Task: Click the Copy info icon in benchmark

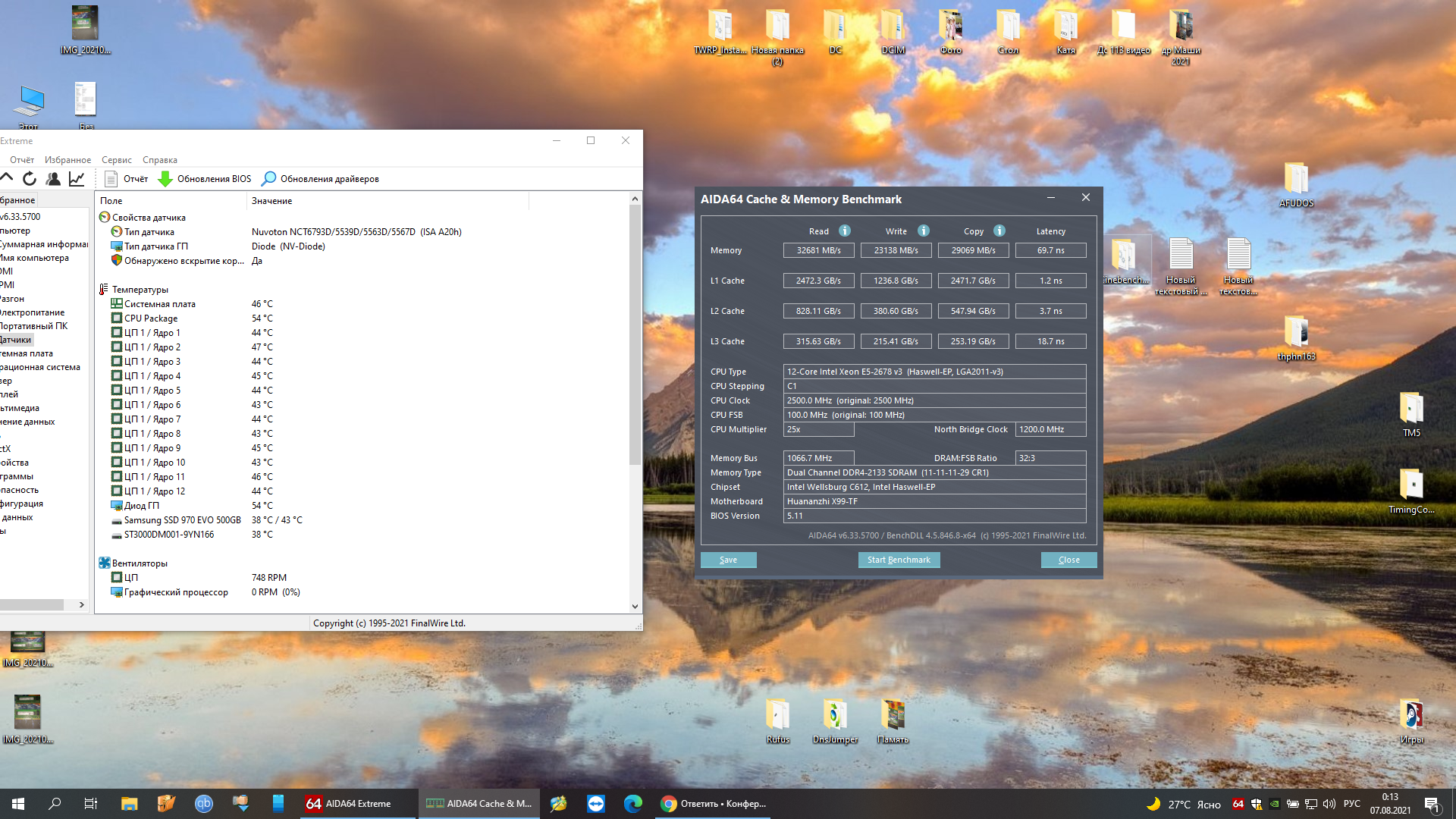Action: (x=999, y=231)
